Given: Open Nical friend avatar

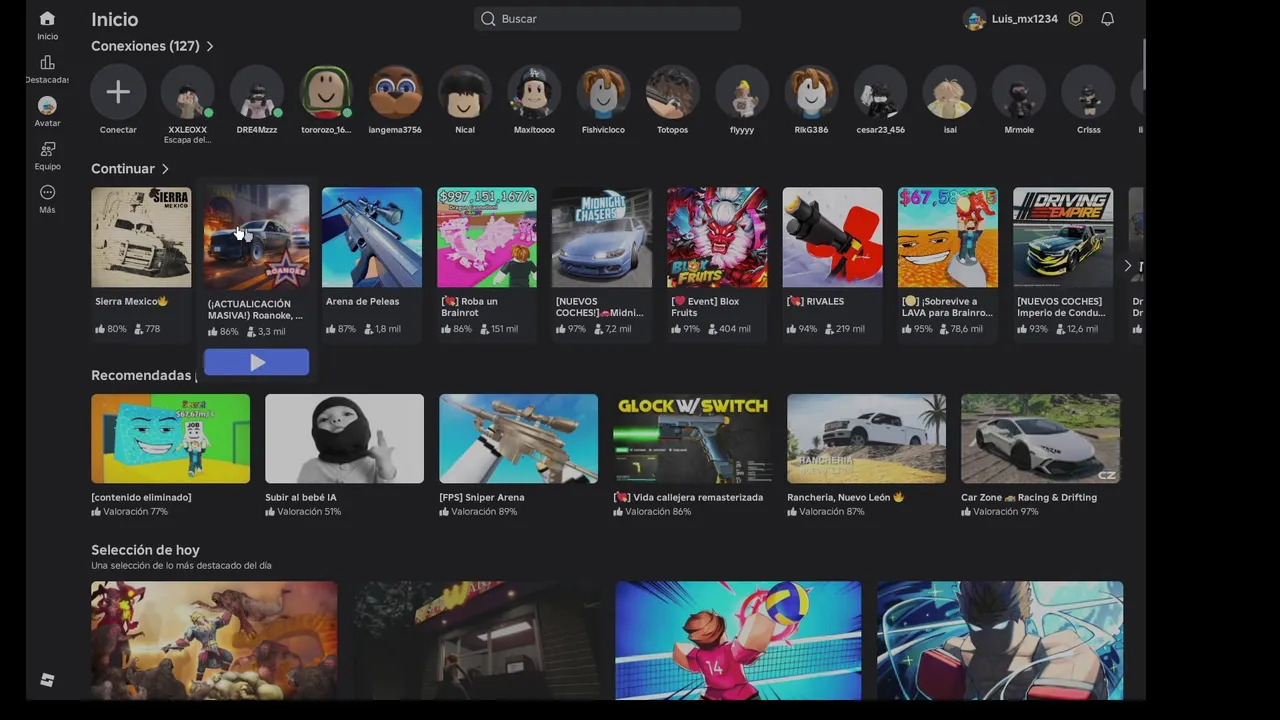Looking at the screenshot, I should coord(465,92).
